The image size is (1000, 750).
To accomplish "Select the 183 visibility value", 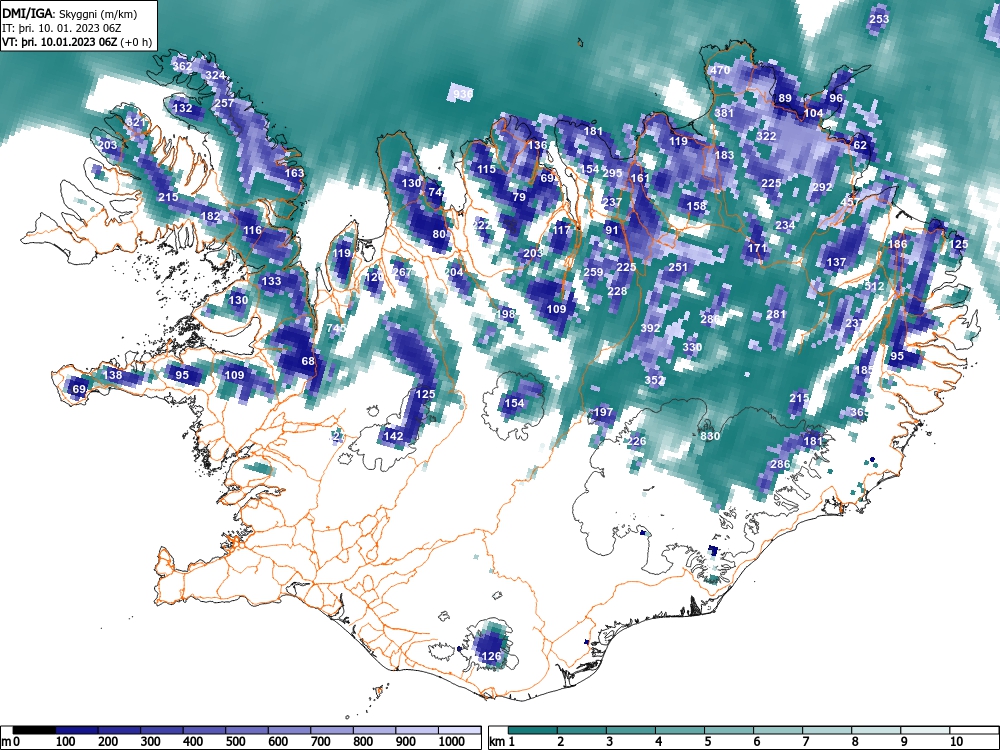I will point(724,155).
